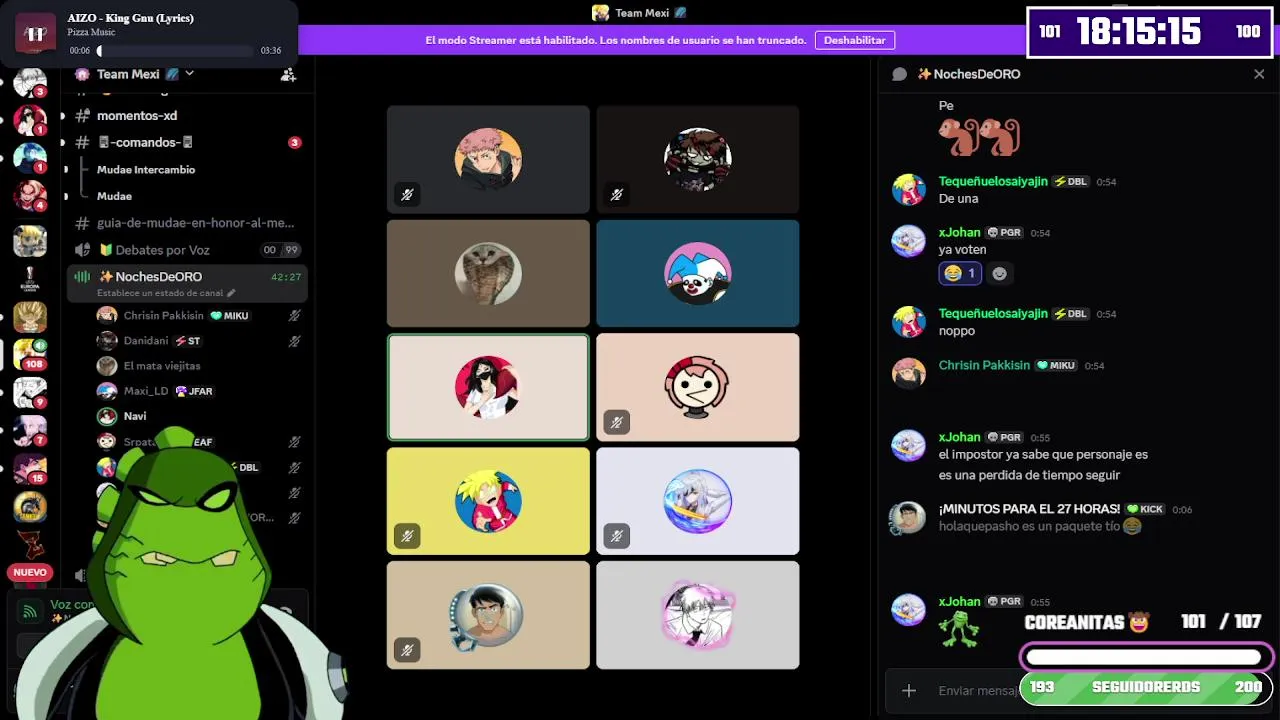Select the red cartoon head avatar tile
This screenshot has height=720, width=1280.
[x=698, y=387]
